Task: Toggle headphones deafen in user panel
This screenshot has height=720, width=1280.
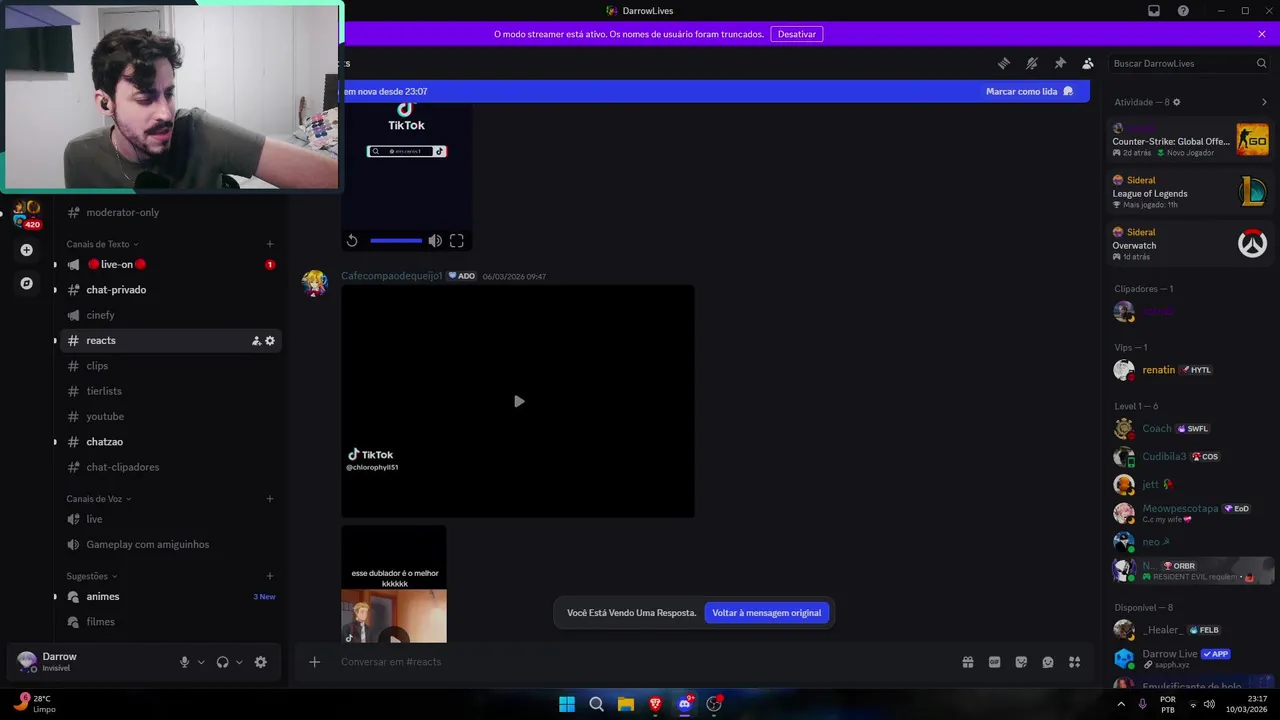Action: (x=223, y=662)
